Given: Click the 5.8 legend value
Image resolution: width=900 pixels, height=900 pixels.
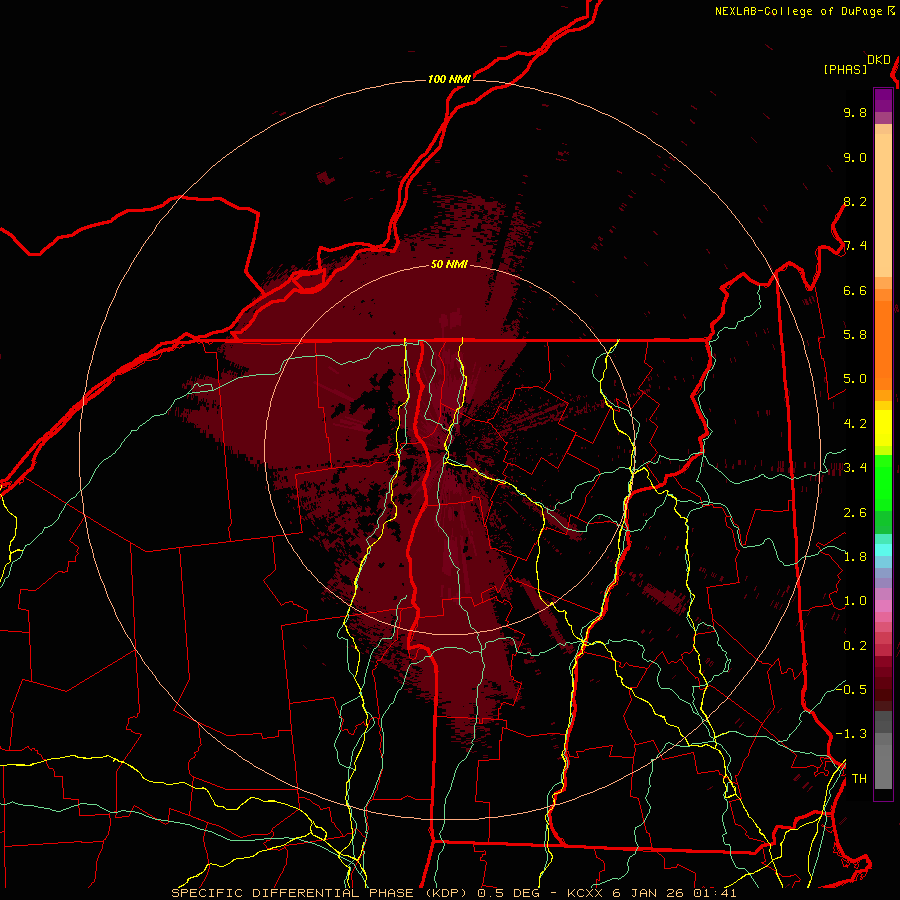Looking at the screenshot, I should pos(855,335).
